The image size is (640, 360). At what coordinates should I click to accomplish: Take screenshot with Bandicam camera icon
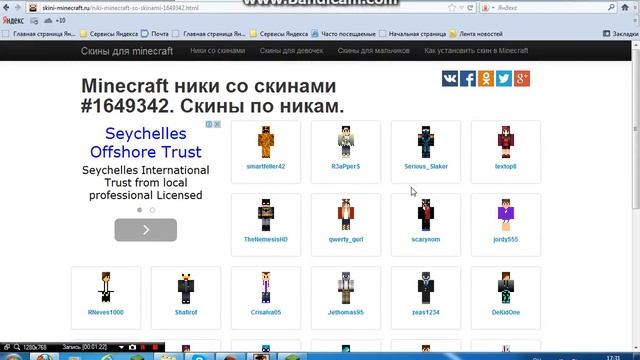[x=132, y=347]
